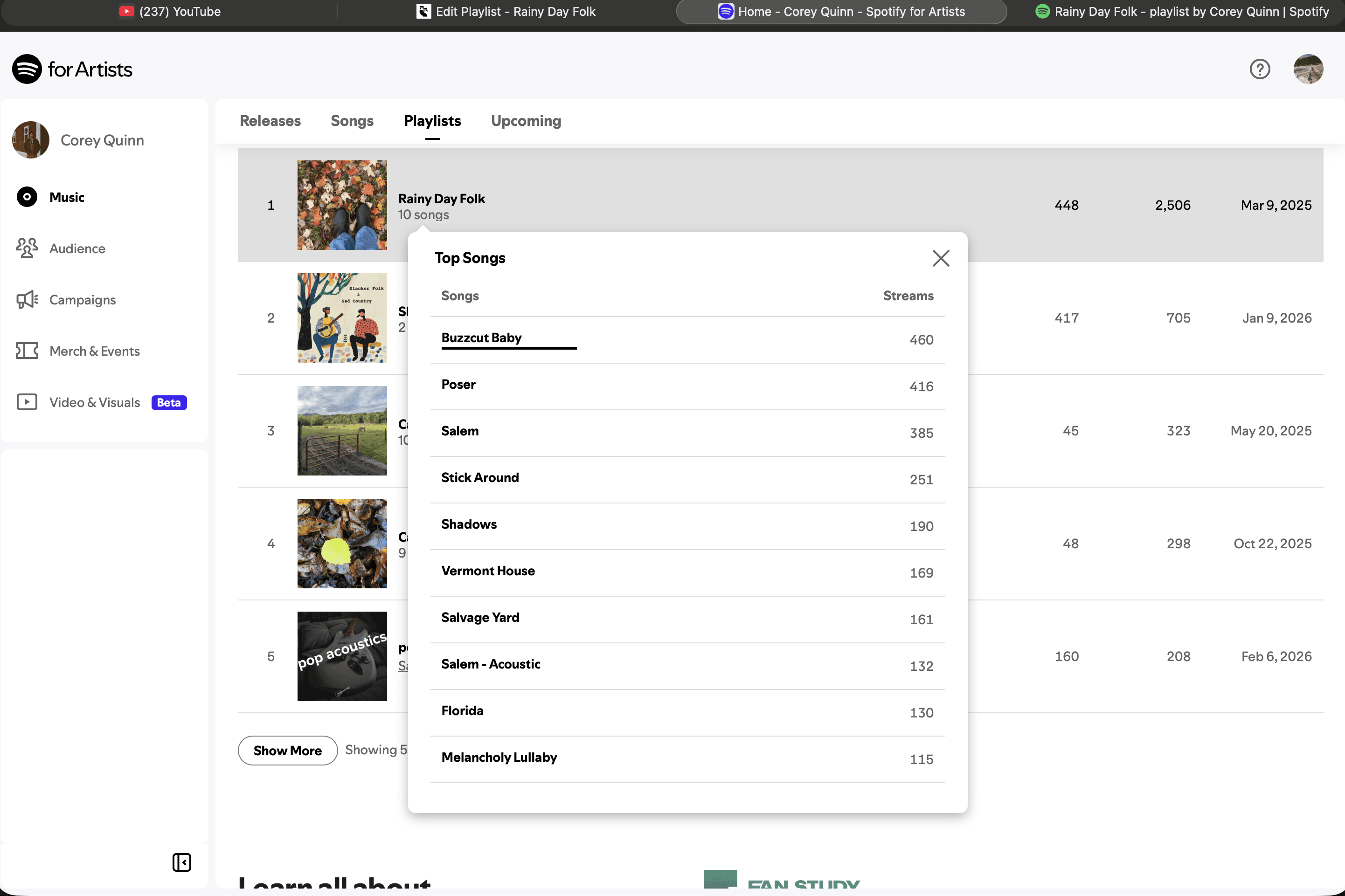Click the Merch & Events ticket icon
1345x896 pixels.
click(x=27, y=351)
